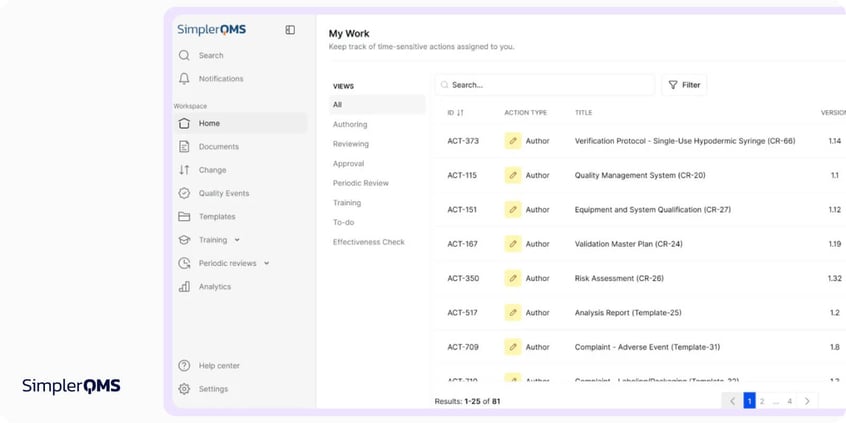Click the Analytics bar chart icon
Viewport: 846px width, 423px height.
pyautogui.click(x=184, y=286)
